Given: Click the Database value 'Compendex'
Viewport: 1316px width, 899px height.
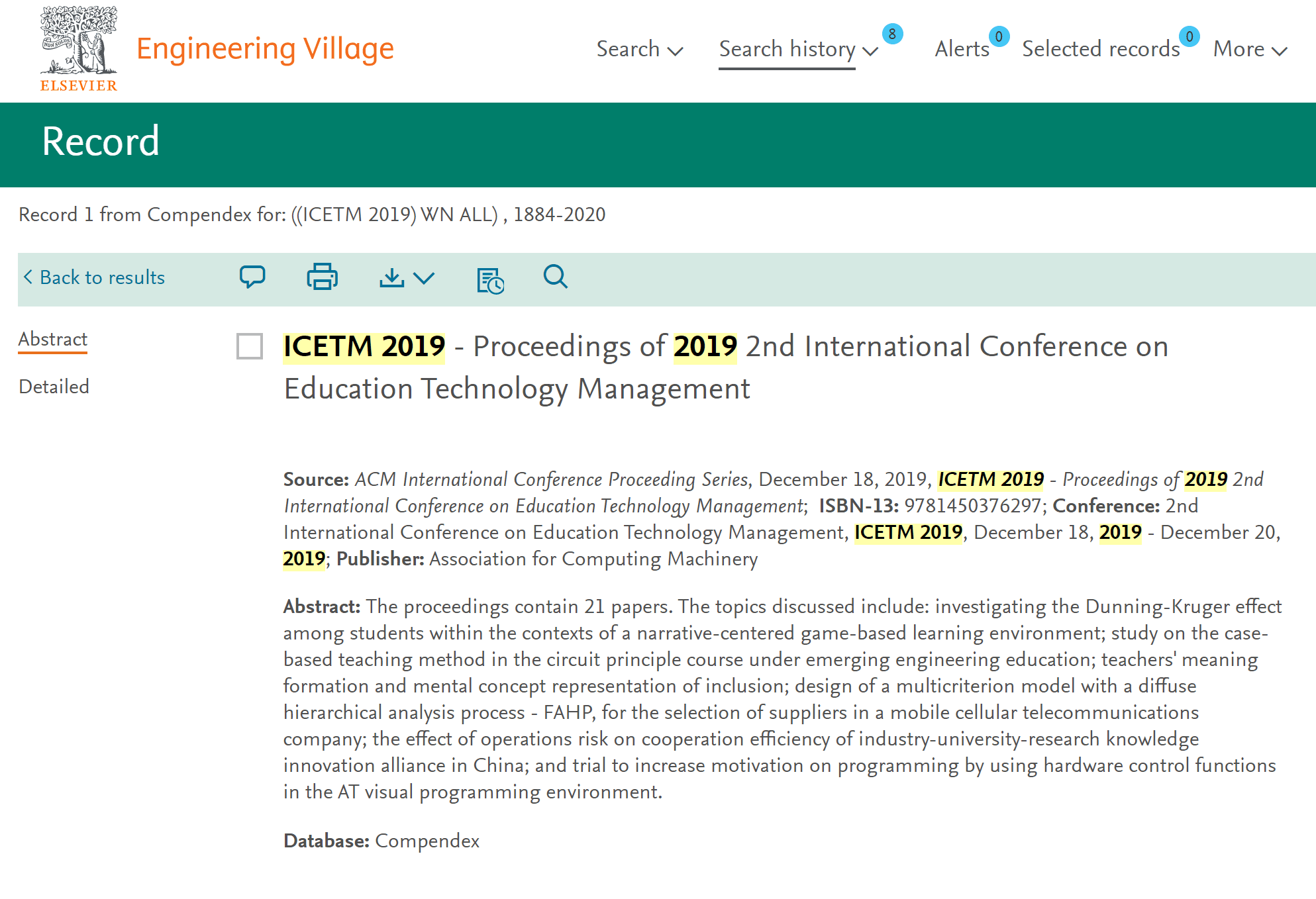Looking at the screenshot, I should [427, 841].
